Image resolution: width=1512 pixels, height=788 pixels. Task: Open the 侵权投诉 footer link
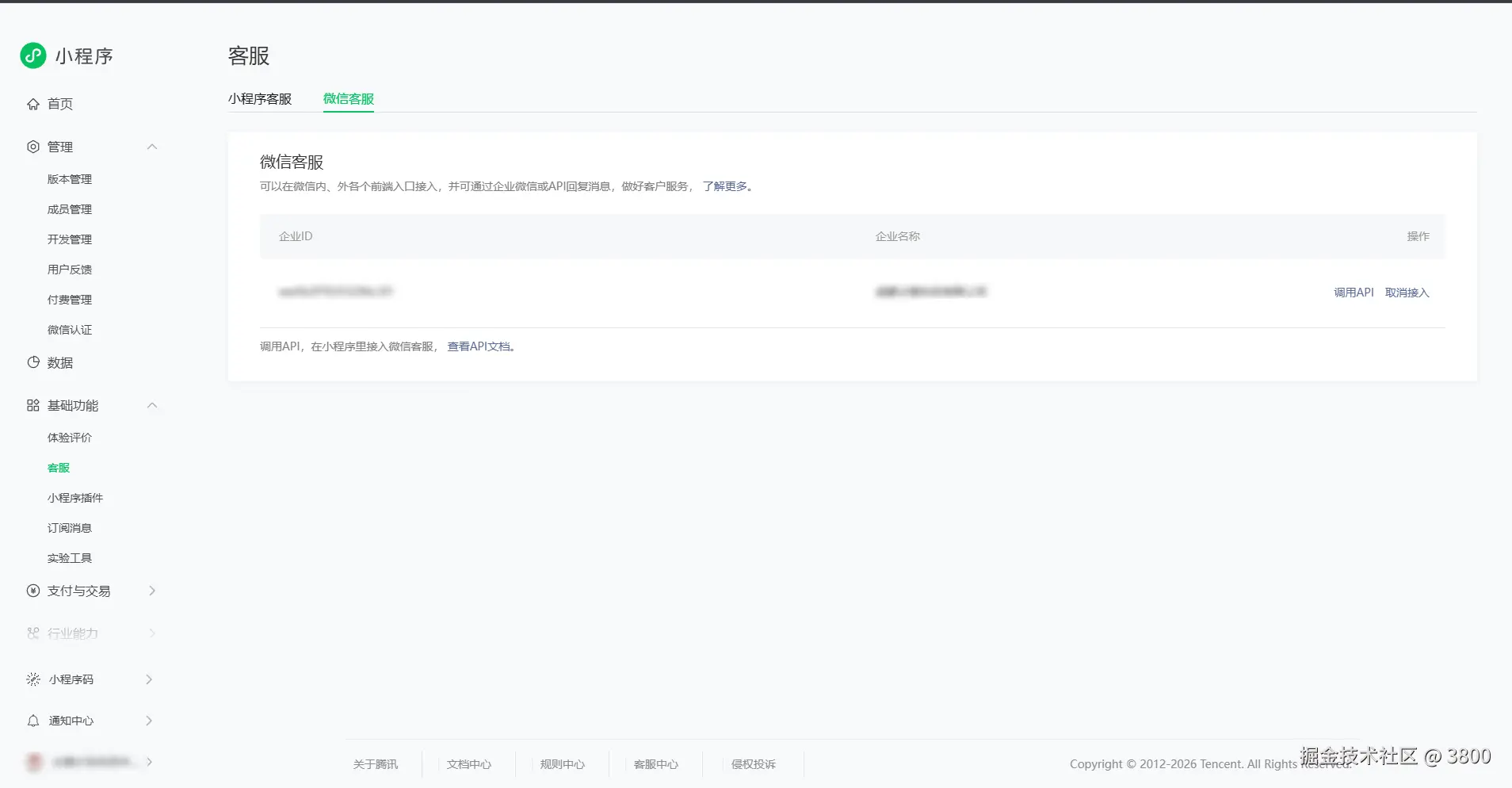click(754, 764)
